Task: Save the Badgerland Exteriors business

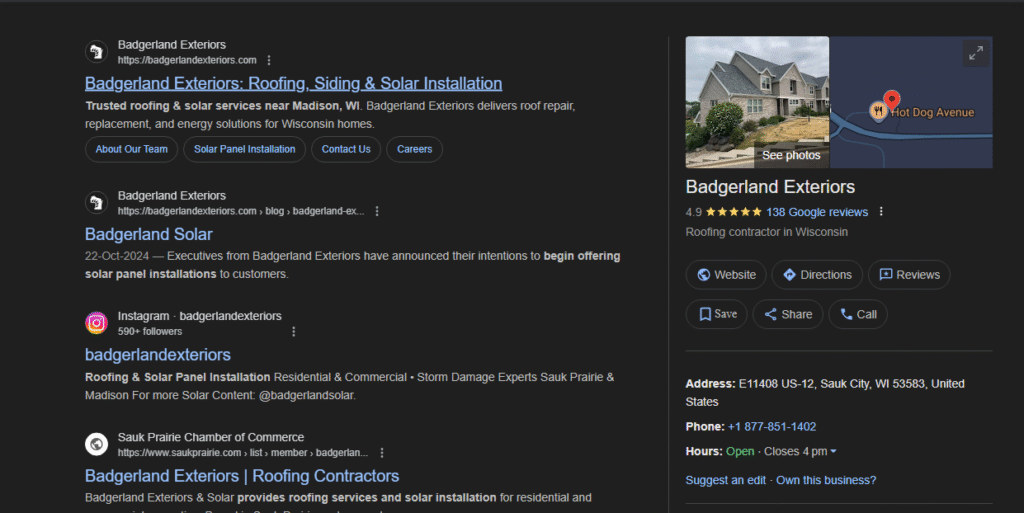Action: pos(716,314)
